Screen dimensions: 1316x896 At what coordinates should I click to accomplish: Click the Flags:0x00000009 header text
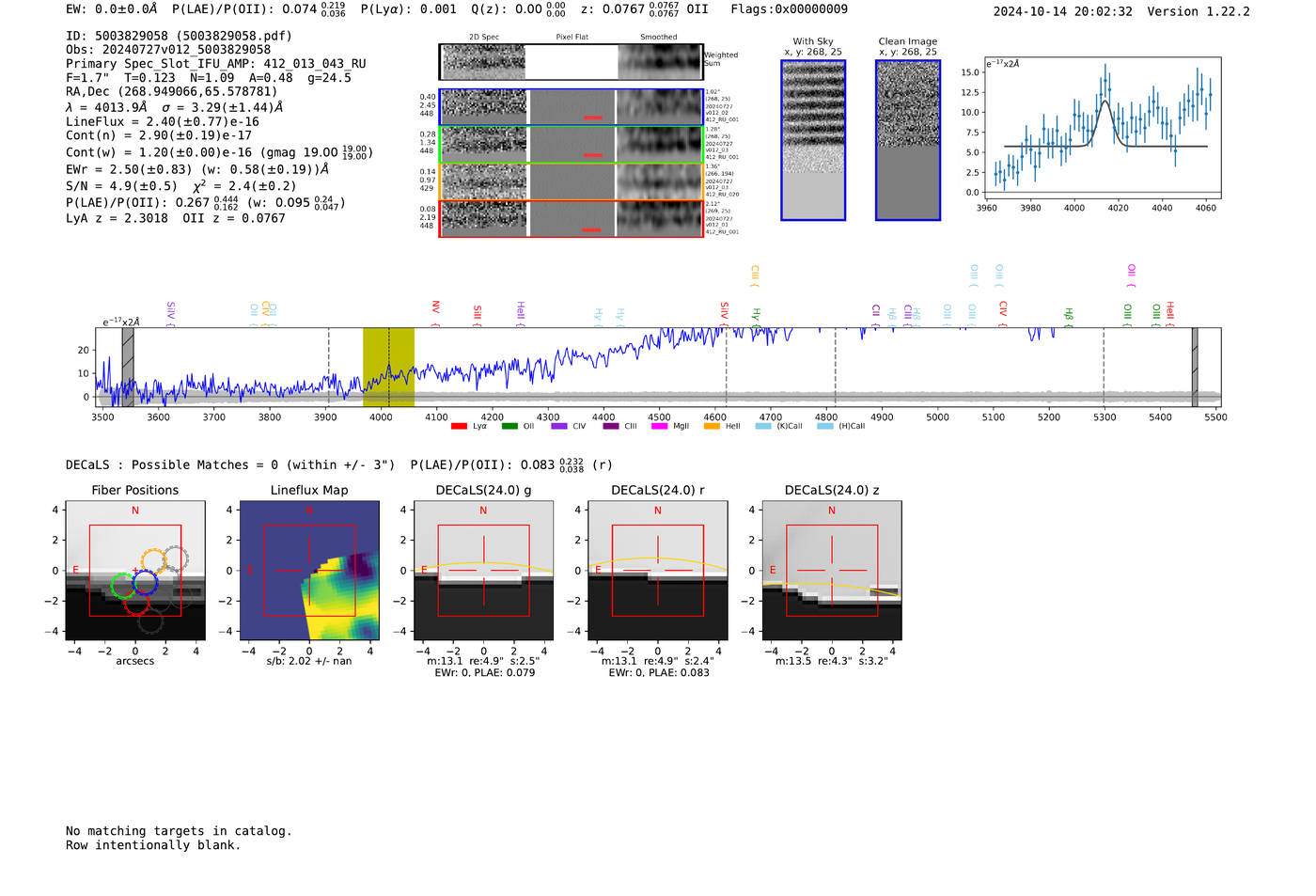tap(789, 9)
